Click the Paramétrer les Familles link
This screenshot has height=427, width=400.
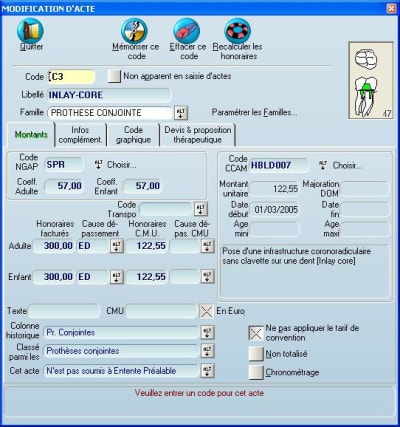coord(254,112)
